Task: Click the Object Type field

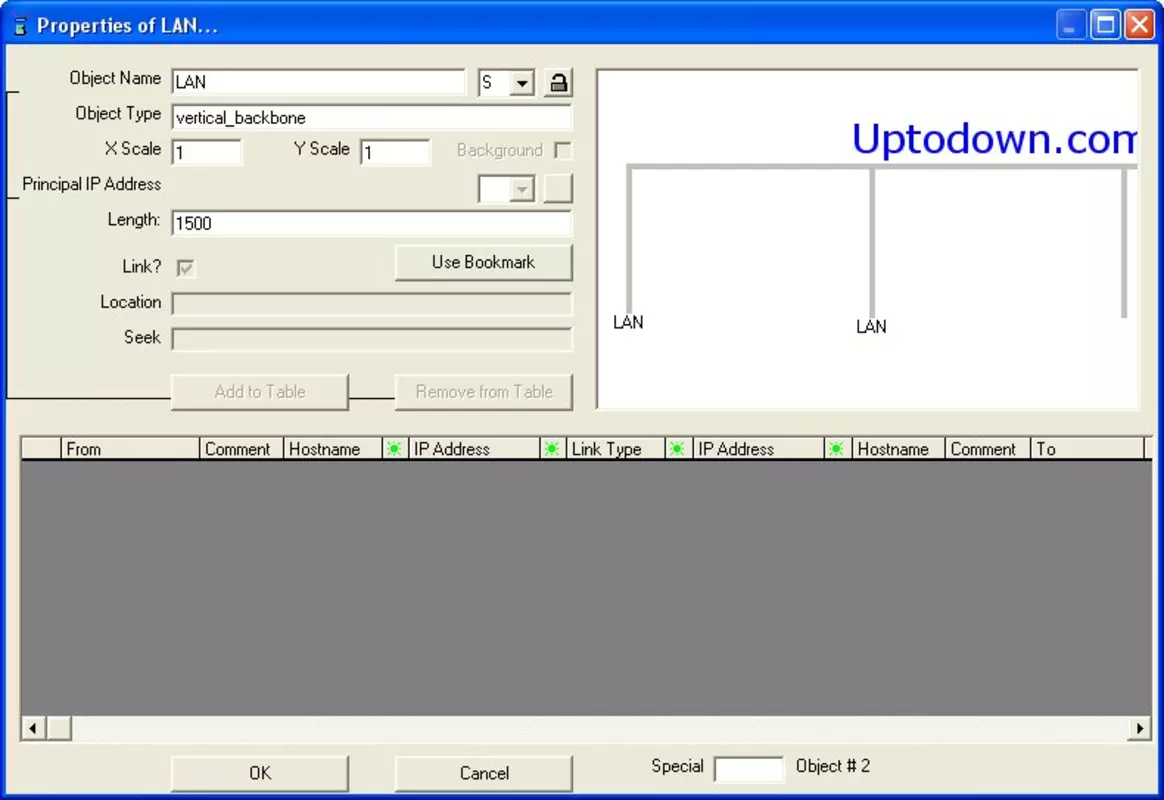Action: tap(372, 117)
